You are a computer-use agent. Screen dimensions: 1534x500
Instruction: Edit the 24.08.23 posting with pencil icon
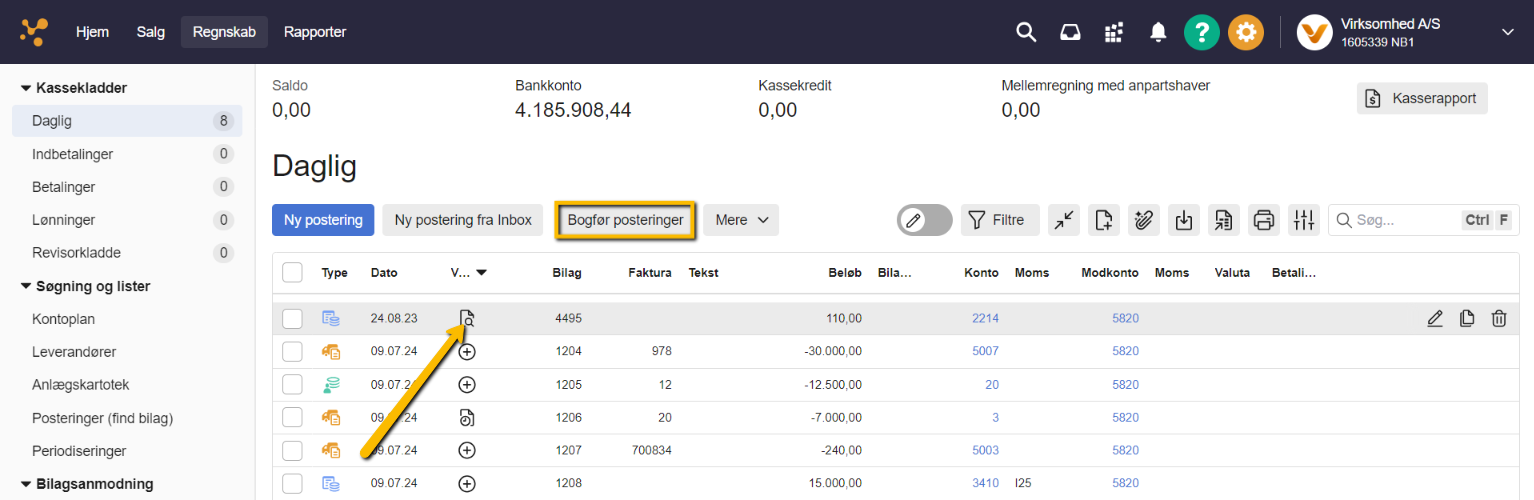click(1435, 319)
